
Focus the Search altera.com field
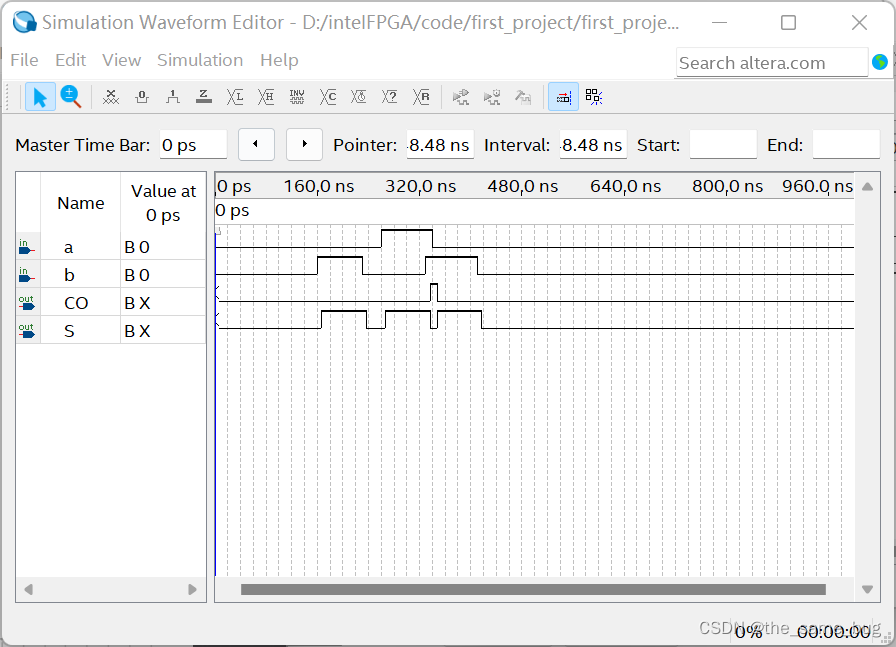click(771, 62)
